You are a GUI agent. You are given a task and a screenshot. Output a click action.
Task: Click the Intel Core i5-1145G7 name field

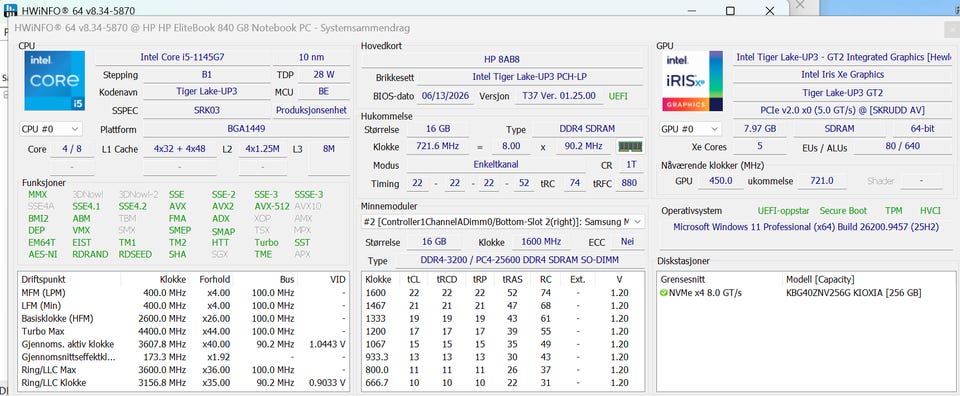pyautogui.click(x=182, y=57)
